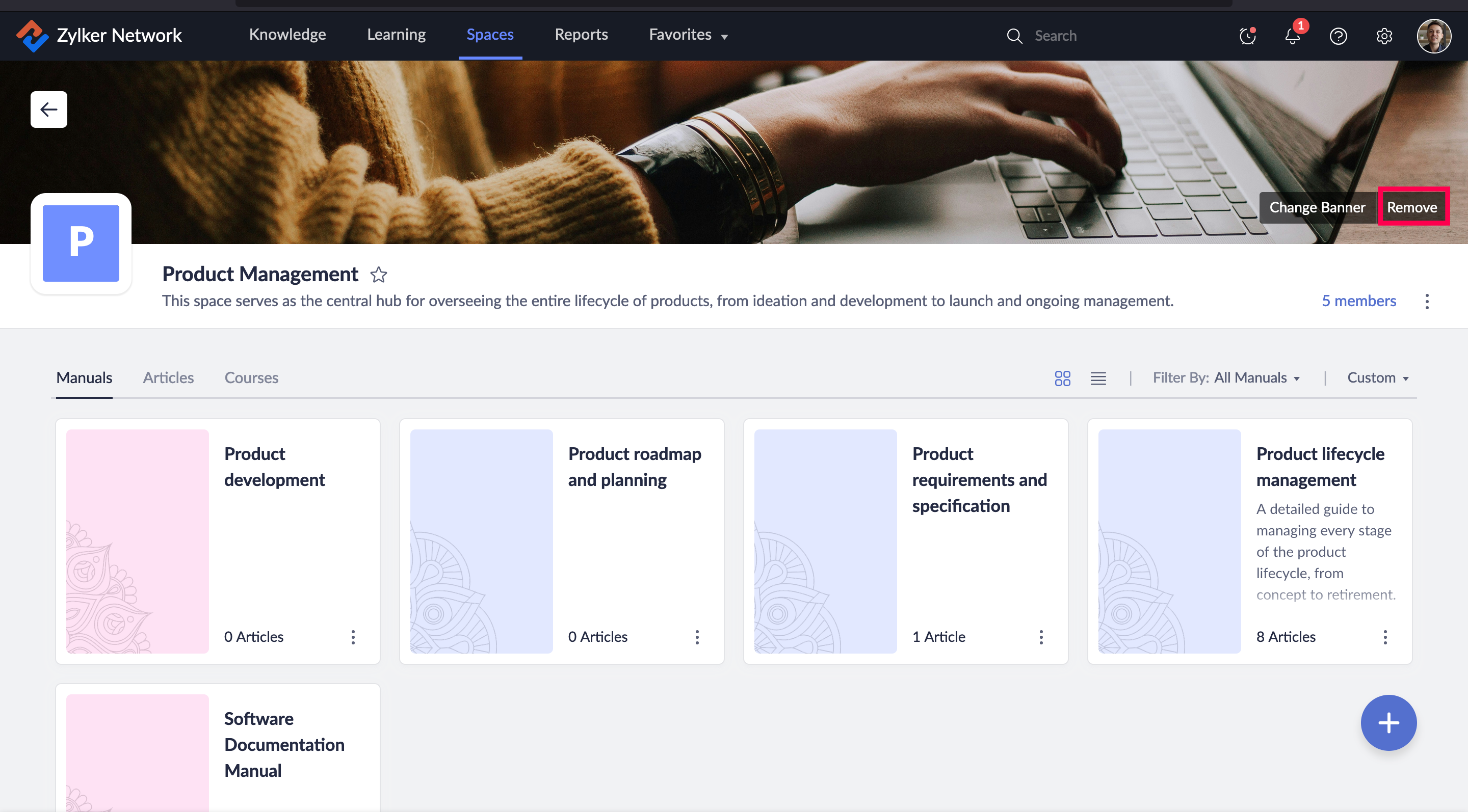1468x812 pixels.
Task: Open options for Product lifecycle management
Action: click(x=1385, y=637)
